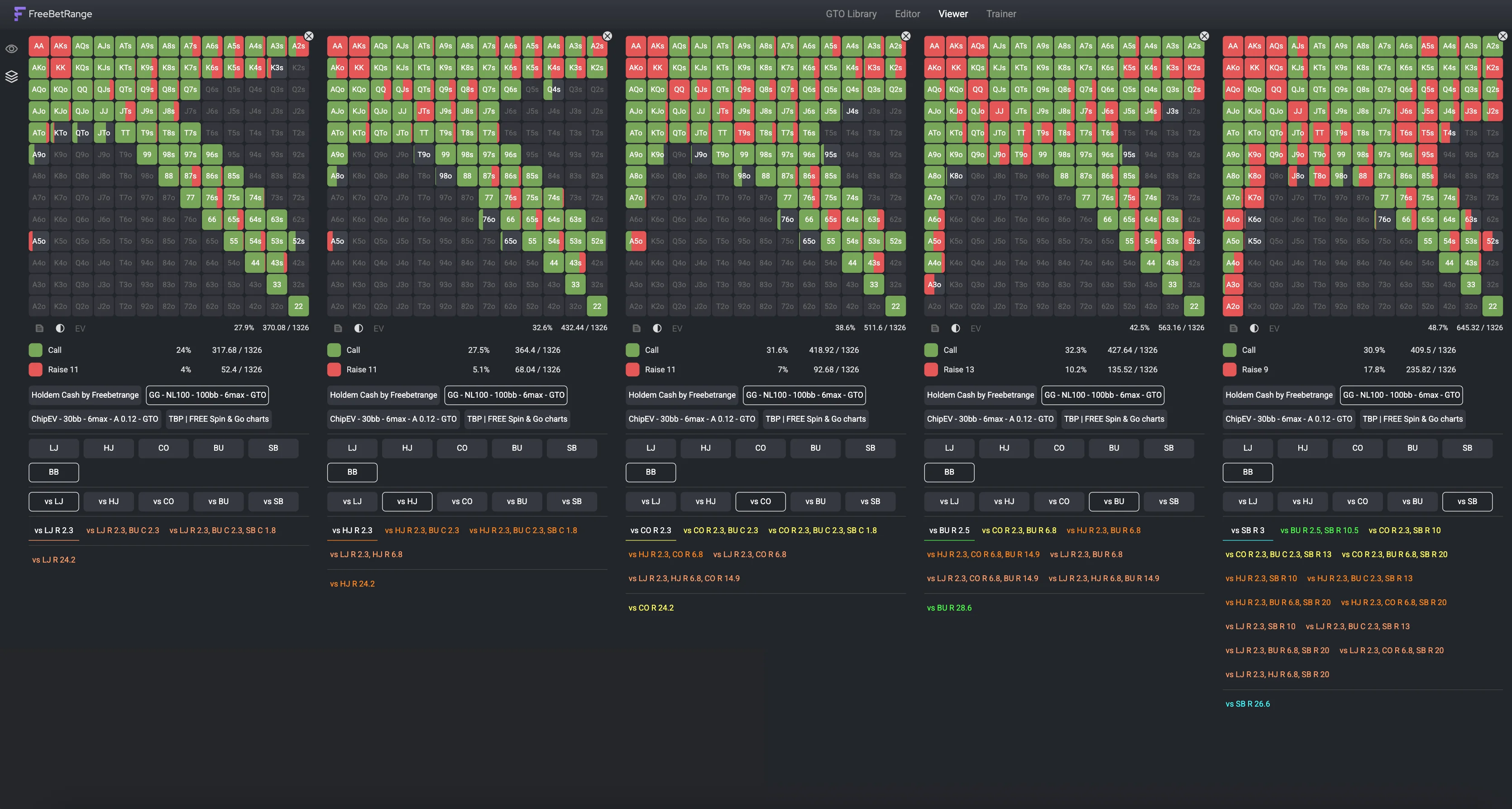
Task: Click the green Call color swatch legend
Action: point(35,350)
